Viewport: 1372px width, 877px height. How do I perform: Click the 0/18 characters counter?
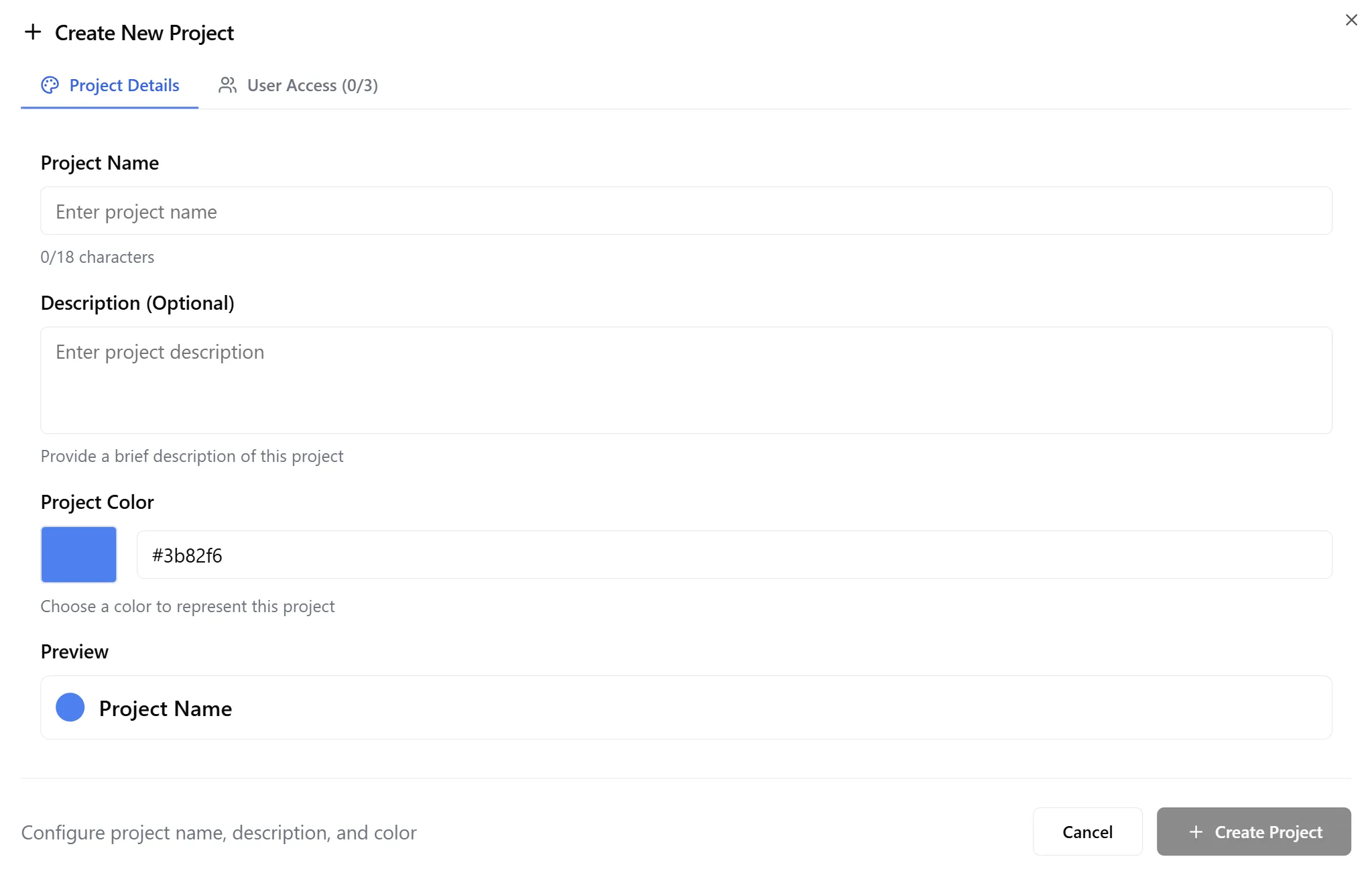97,256
